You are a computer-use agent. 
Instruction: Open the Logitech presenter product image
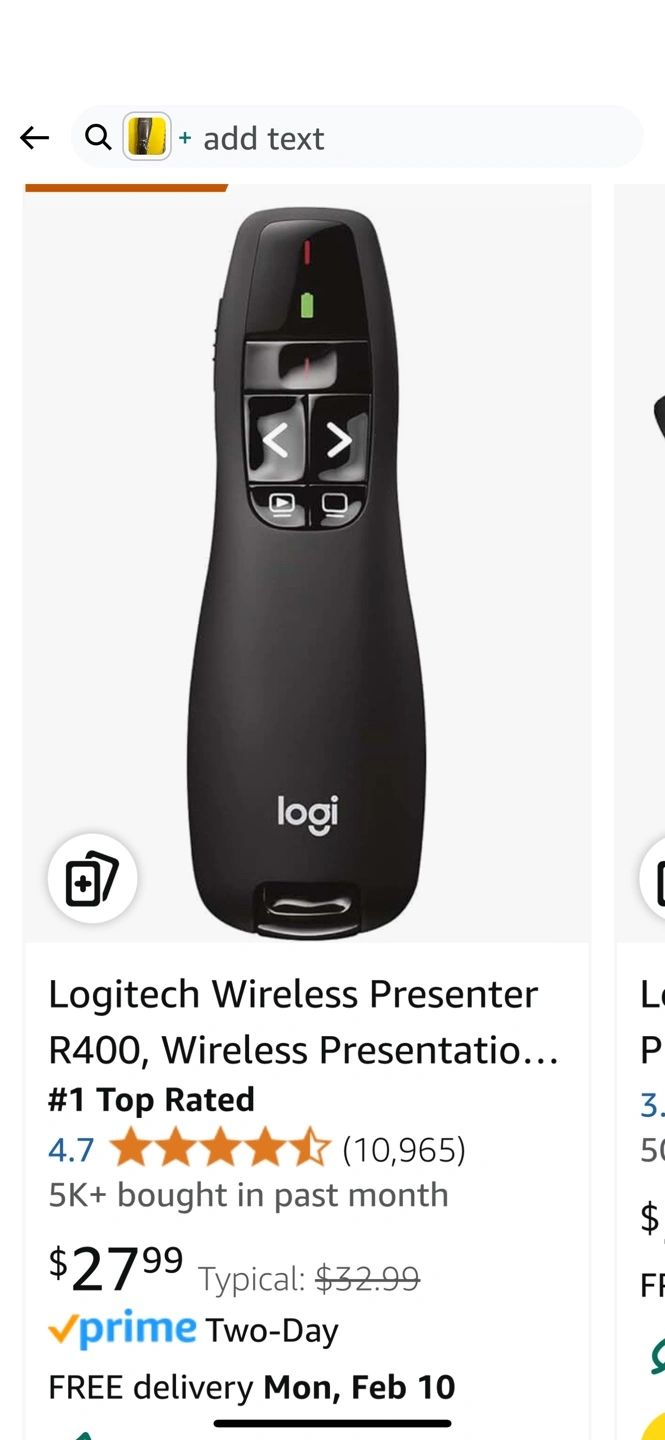(307, 563)
